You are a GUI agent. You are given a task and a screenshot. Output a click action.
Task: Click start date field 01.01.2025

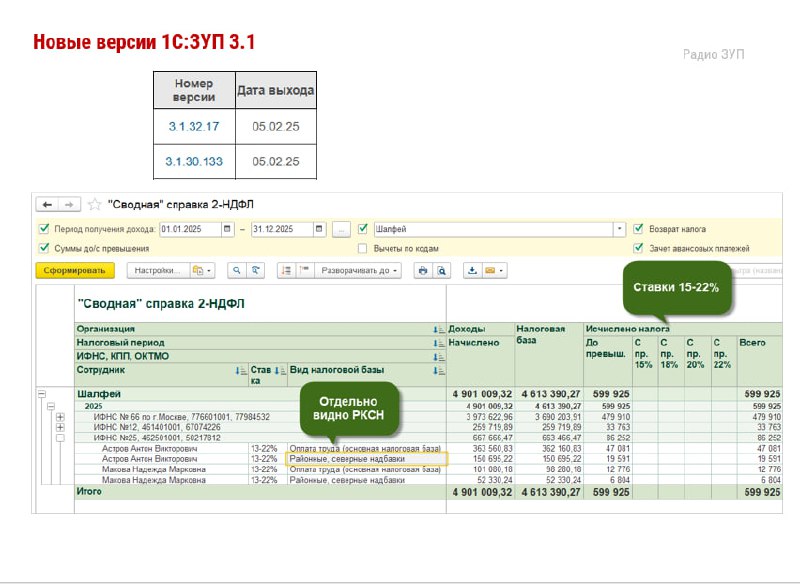tap(191, 229)
